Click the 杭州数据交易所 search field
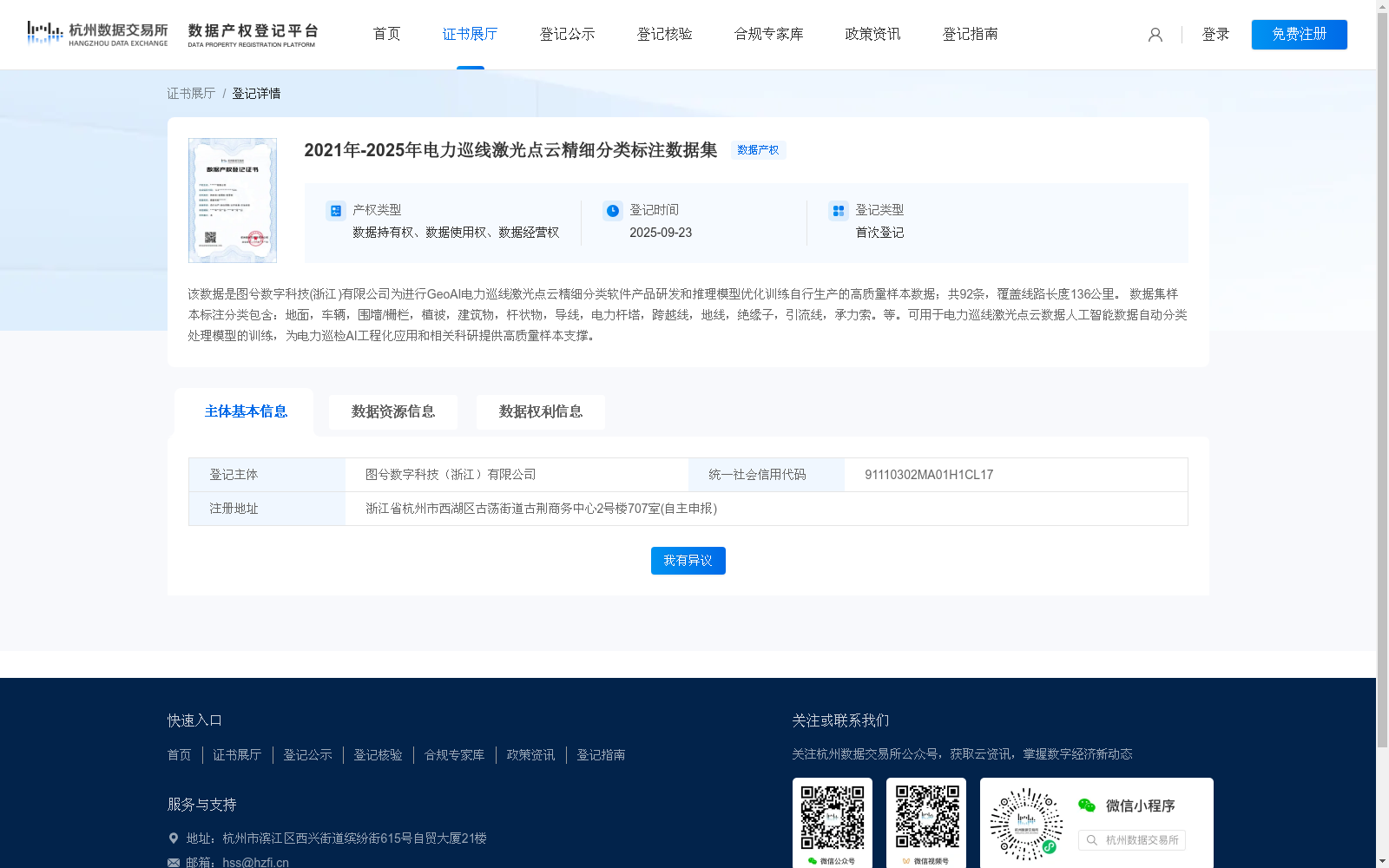This screenshot has width=1389, height=868. tap(1132, 840)
